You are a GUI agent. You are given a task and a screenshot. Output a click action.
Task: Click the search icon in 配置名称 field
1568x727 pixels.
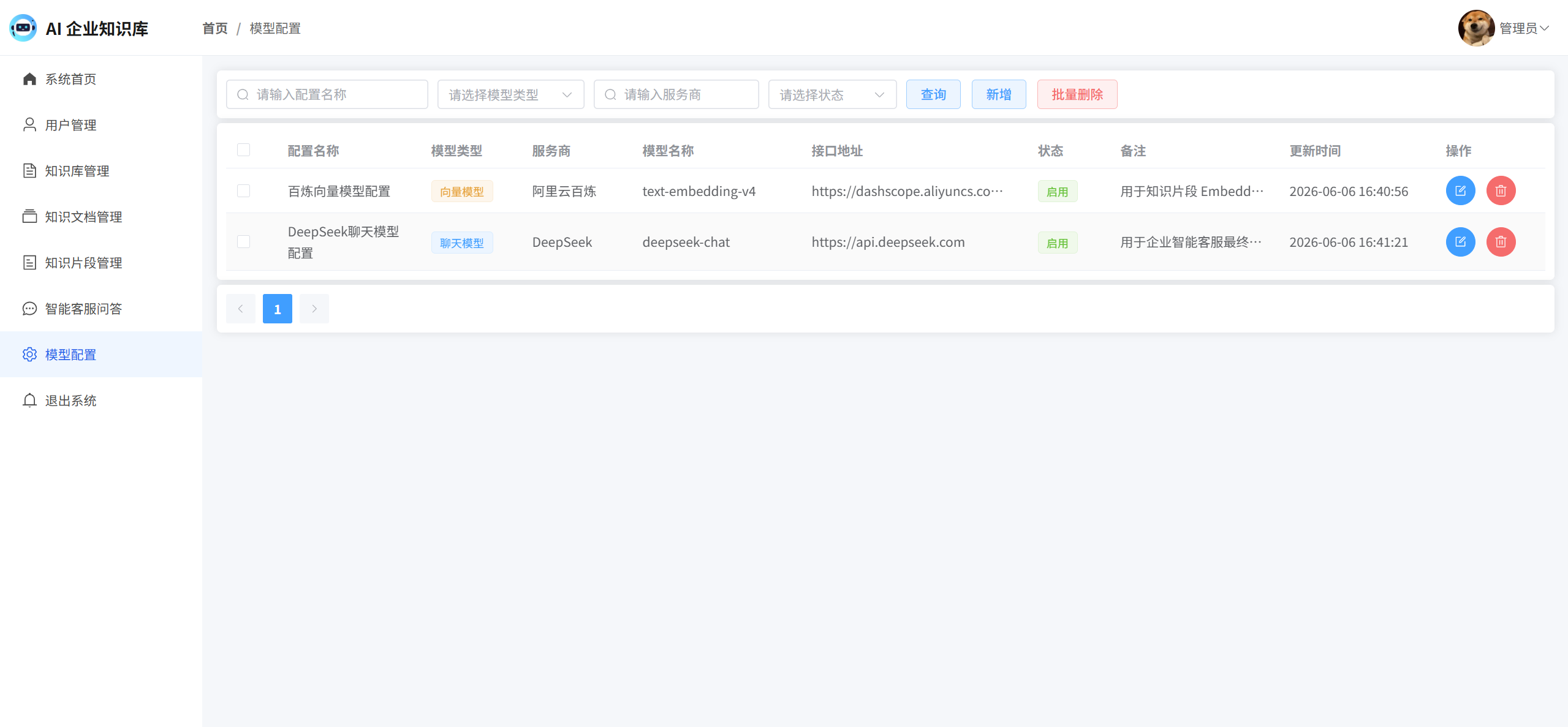(x=243, y=94)
